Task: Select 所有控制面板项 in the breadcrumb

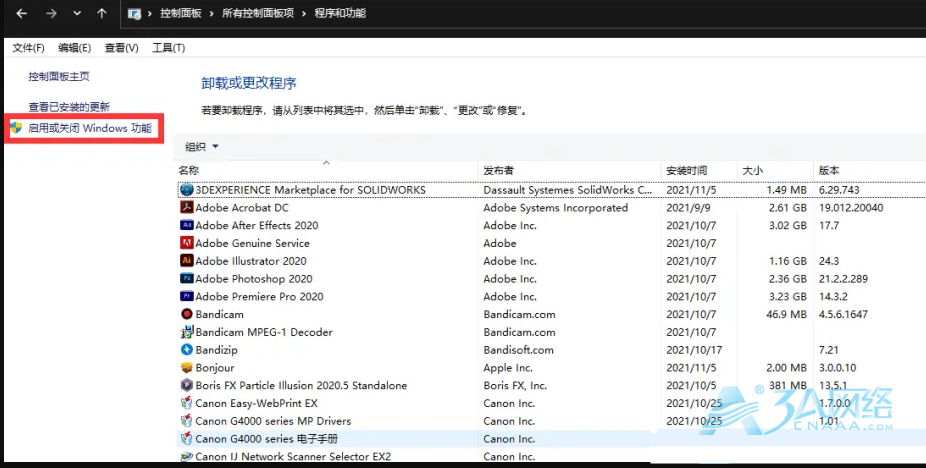Action: pos(258,13)
